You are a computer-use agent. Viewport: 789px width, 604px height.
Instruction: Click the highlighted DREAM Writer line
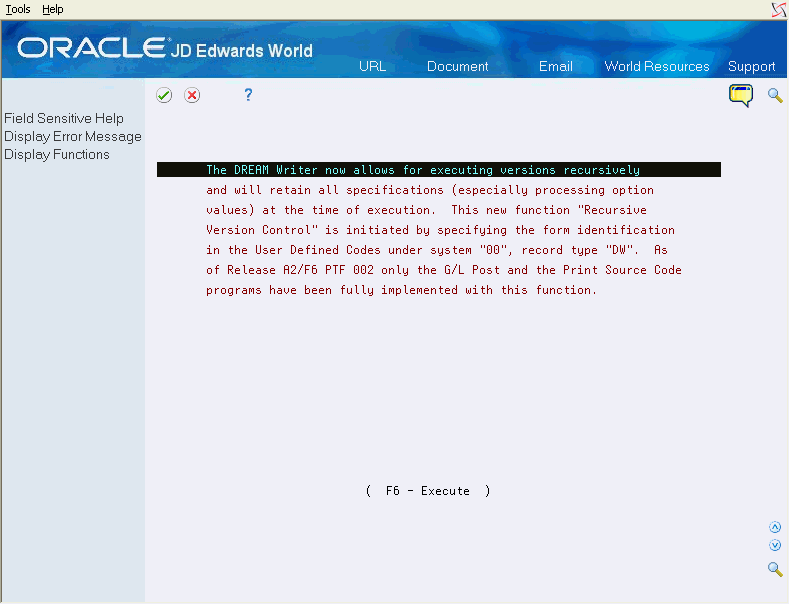pos(439,170)
